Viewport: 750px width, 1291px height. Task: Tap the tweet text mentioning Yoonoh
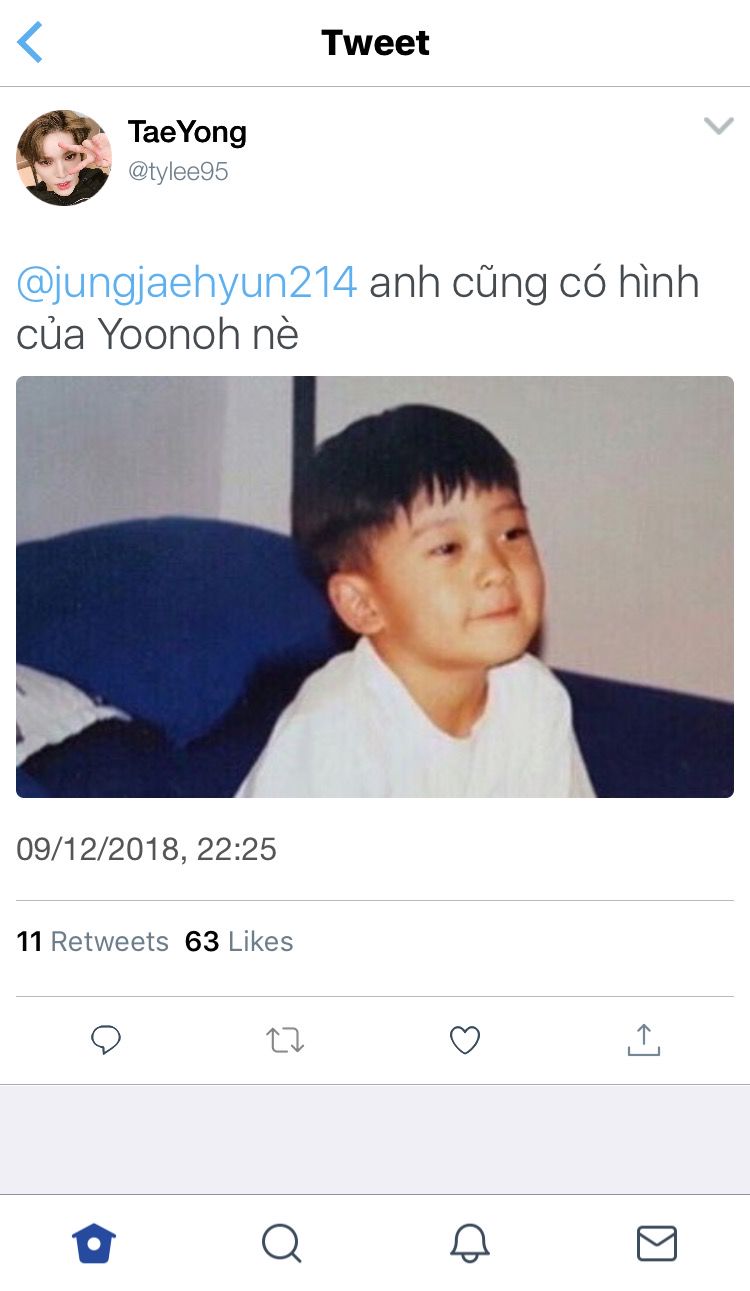click(358, 309)
